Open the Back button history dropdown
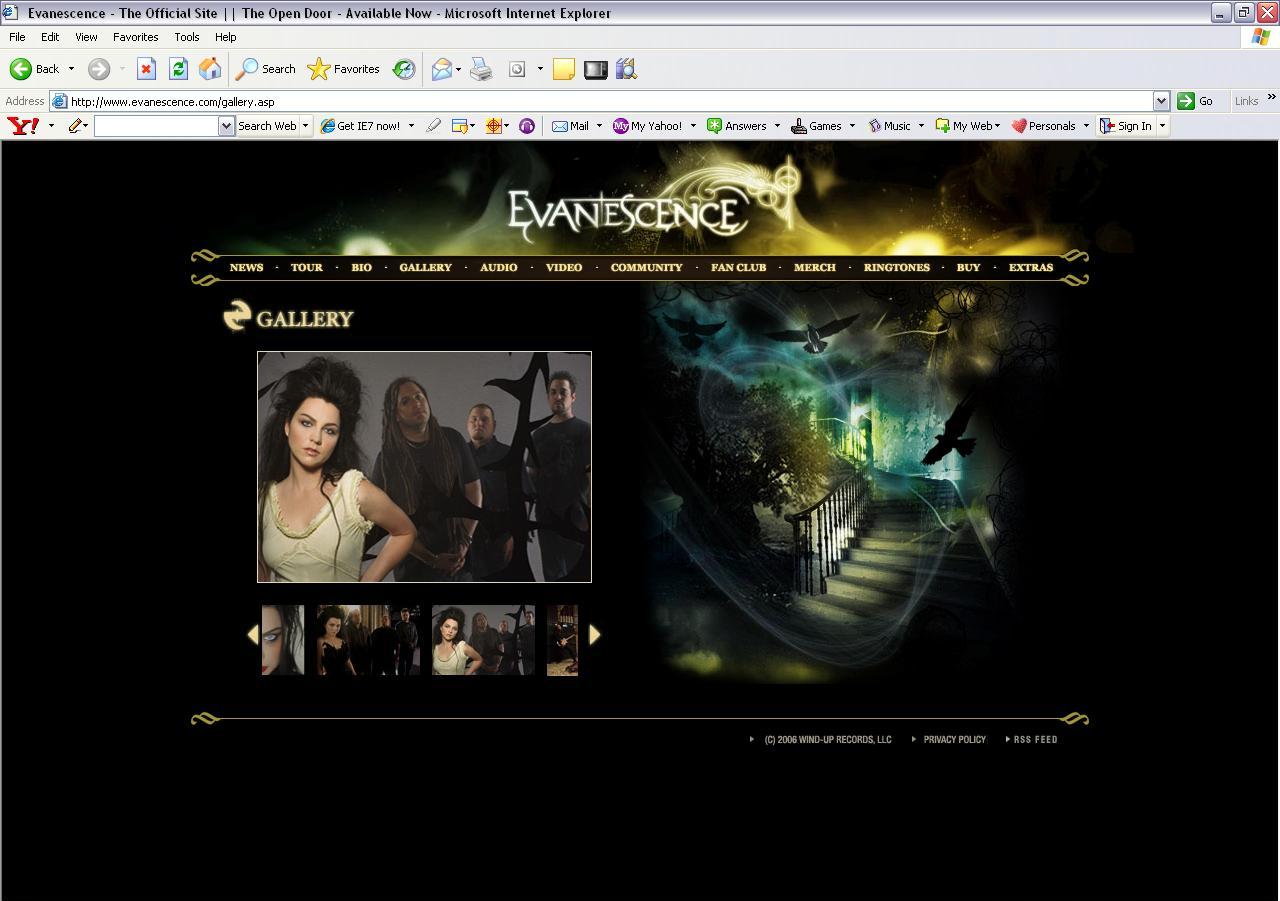1280x901 pixels. 71,69
